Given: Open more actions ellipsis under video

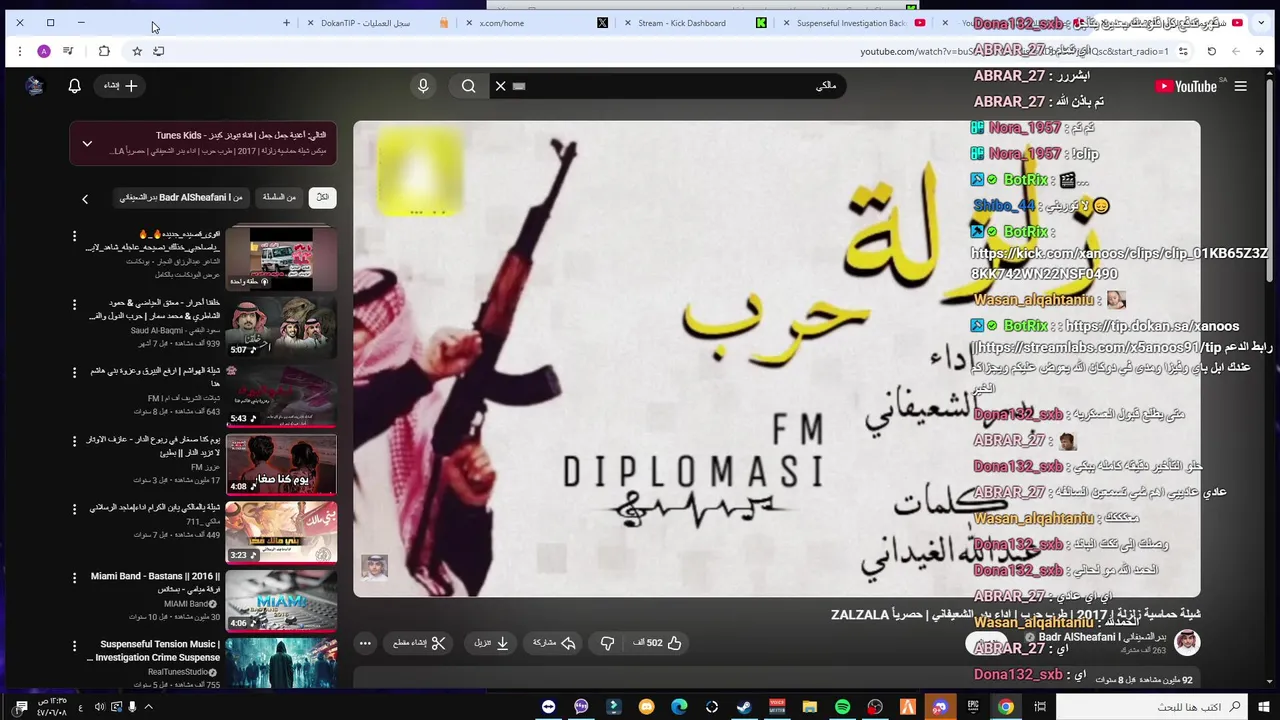Looking at the screenshot, I should tap(365, 643).
